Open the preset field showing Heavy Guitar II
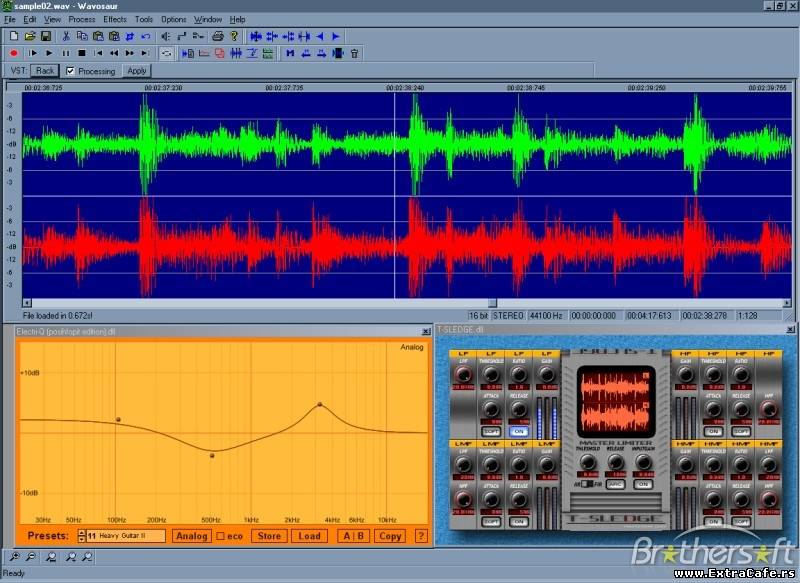800x583 pixels. point(126,536)
